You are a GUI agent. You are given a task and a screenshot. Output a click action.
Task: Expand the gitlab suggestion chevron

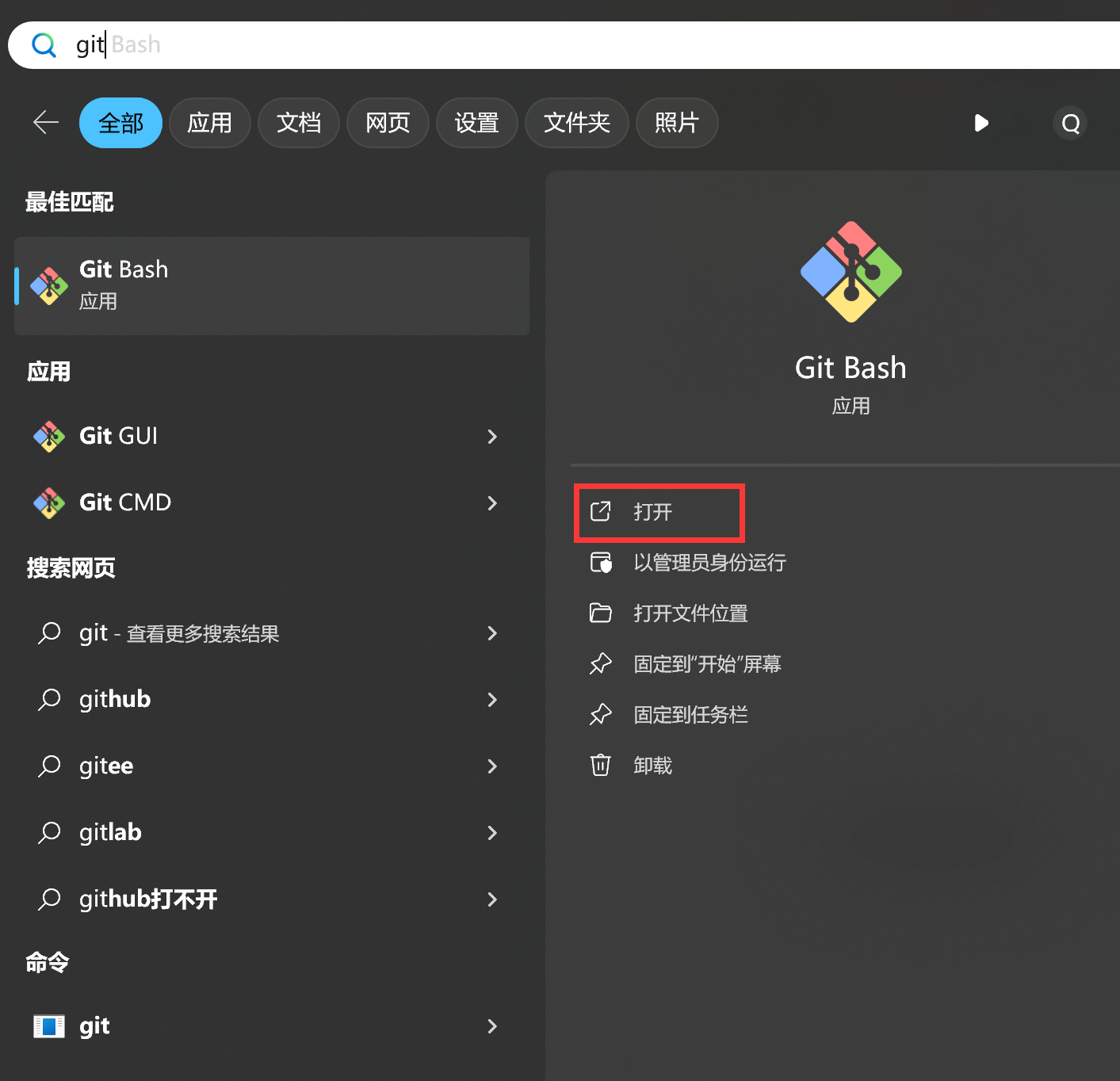[x=492, y=833]
